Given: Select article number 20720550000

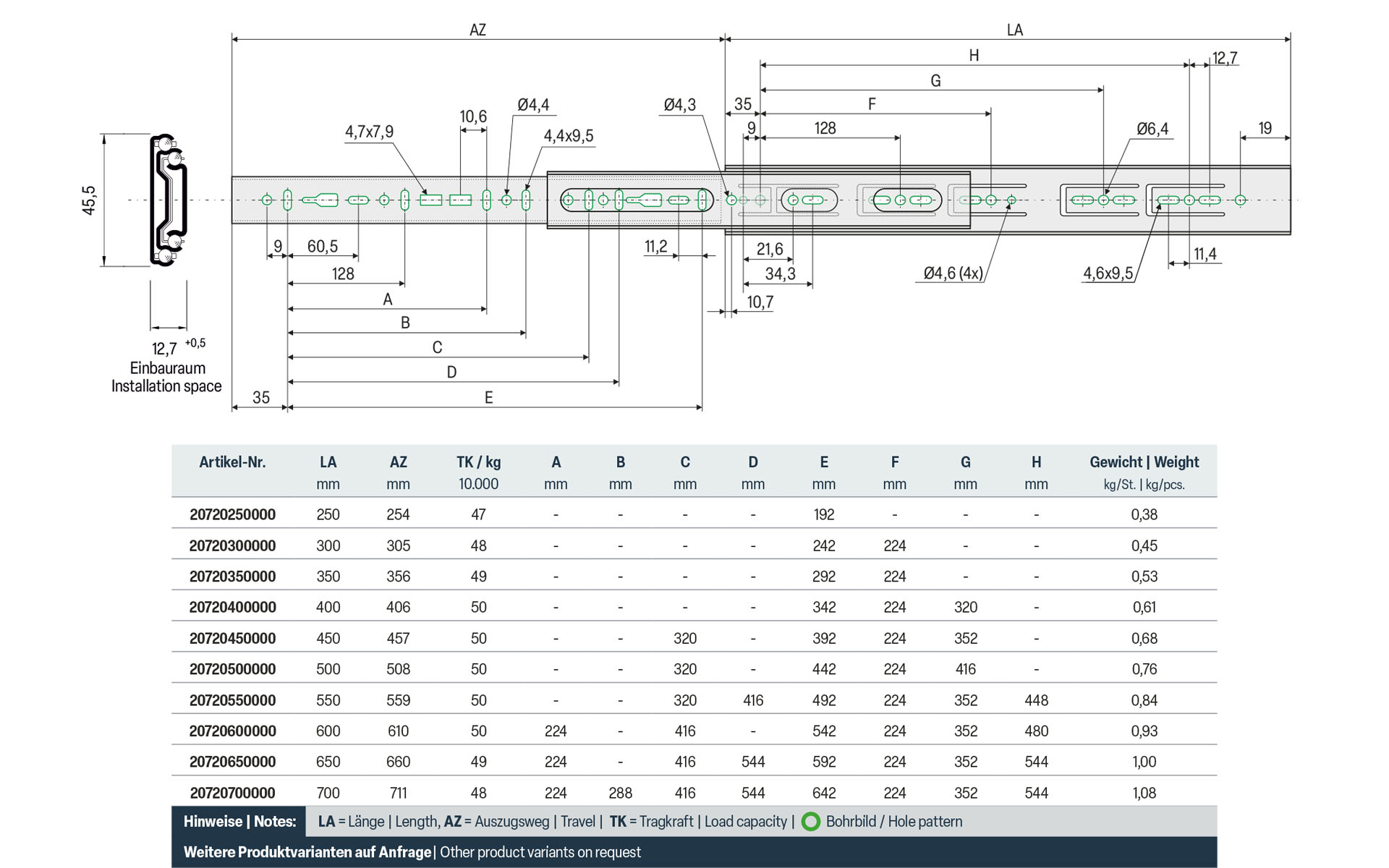Looking at the screenshot, I should 232,700.
